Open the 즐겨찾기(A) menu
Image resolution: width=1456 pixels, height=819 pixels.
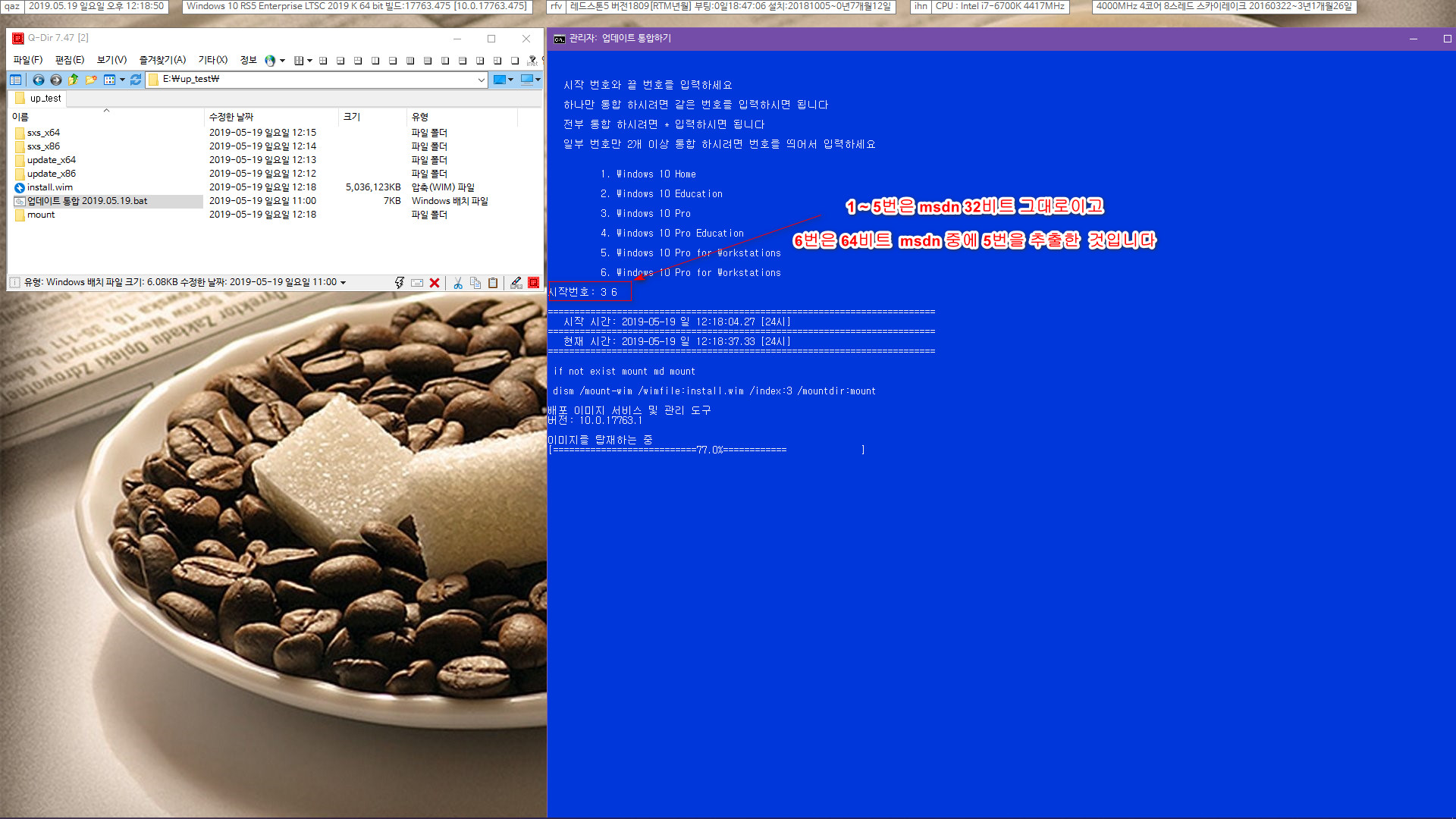coord(162,60)
